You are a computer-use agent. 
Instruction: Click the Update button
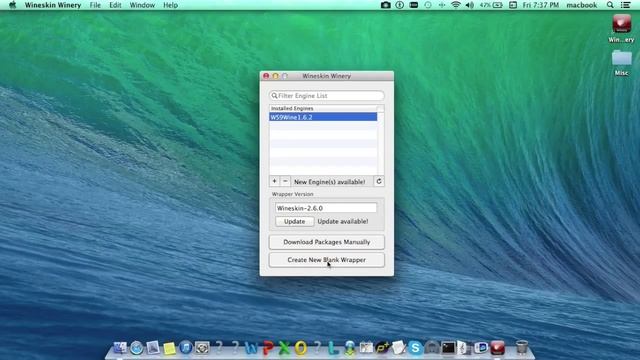[294, 221]
